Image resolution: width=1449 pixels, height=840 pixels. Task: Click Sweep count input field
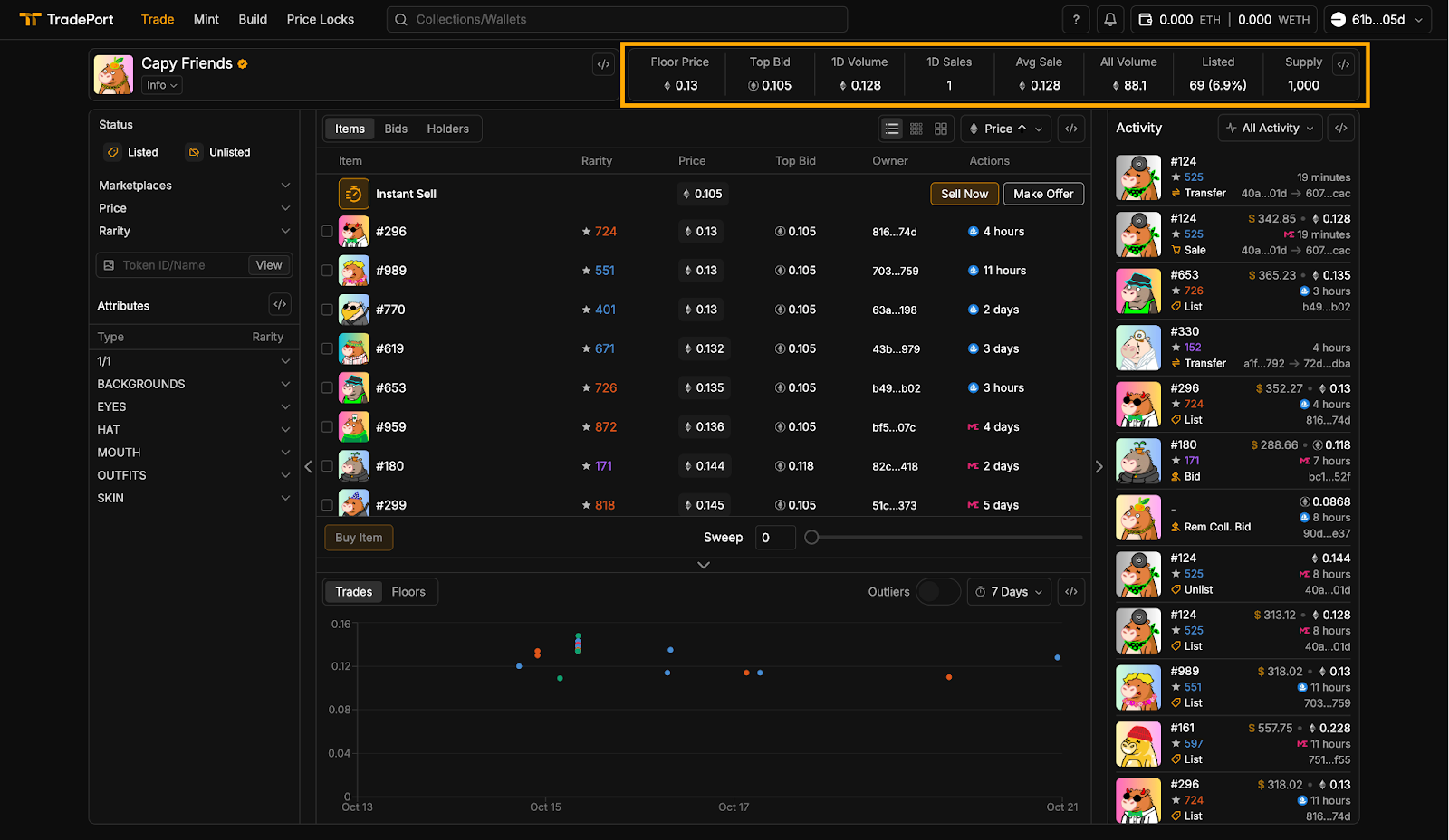point(775,538)
